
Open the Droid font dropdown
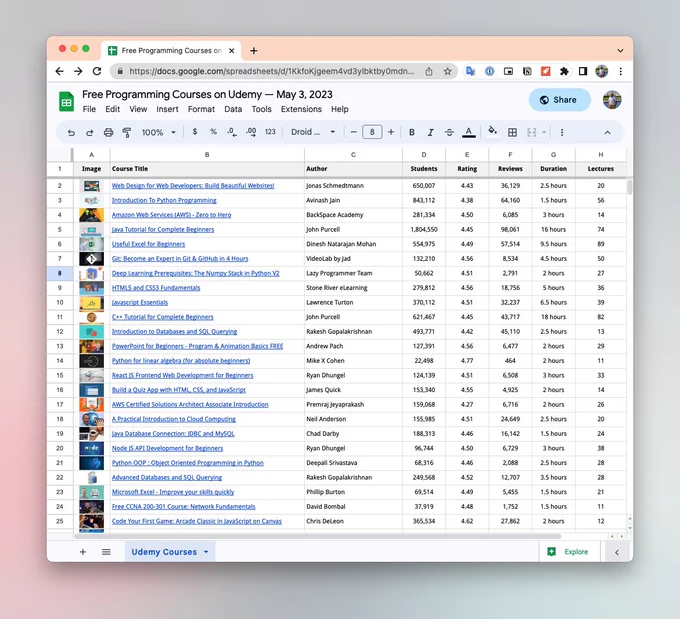[313, 132]
